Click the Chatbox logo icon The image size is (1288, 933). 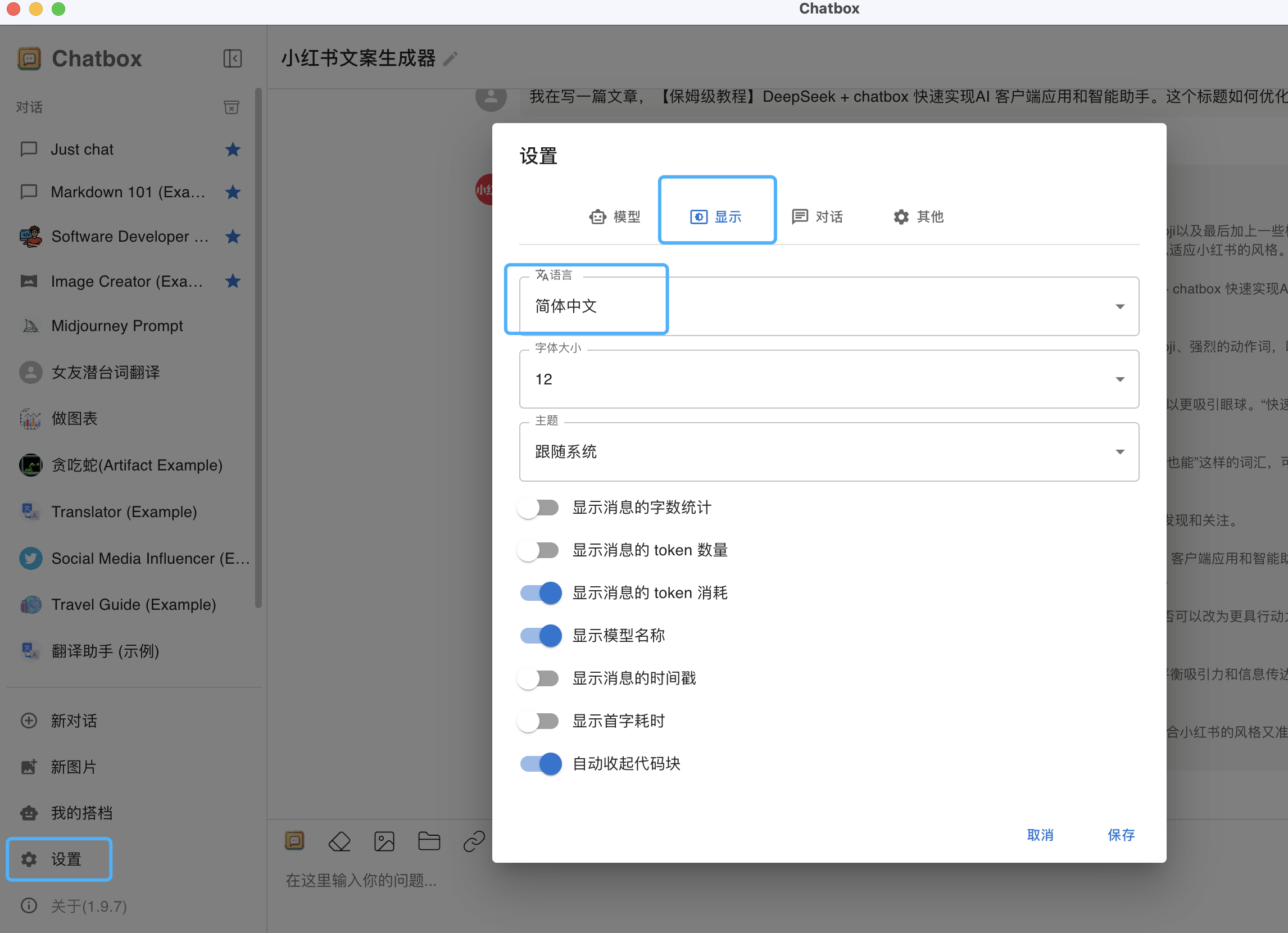tap(30, 58)
